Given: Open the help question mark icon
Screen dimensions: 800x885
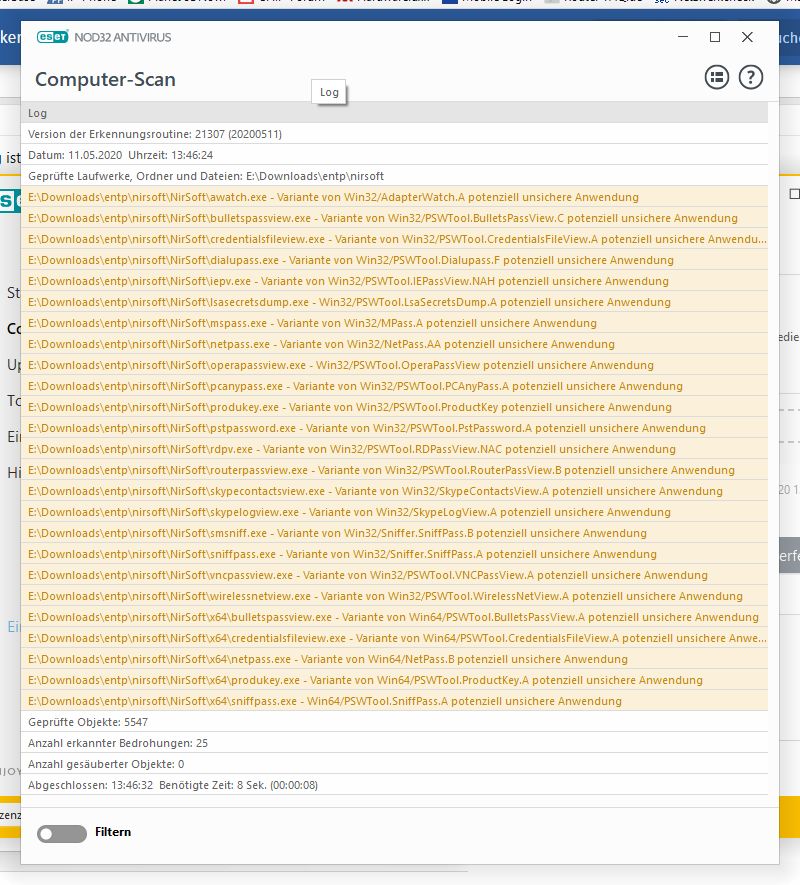Looking at the screenshot, I should (750, 77).
